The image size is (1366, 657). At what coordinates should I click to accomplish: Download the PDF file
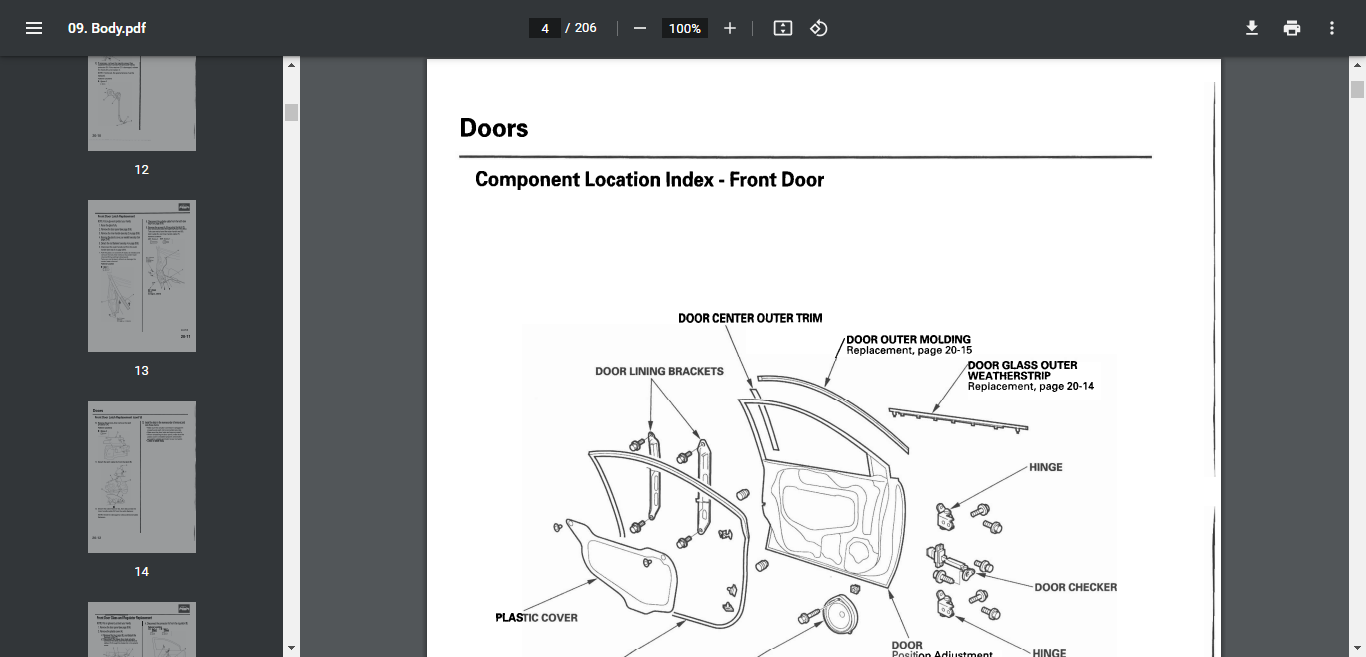[1251, 28]
